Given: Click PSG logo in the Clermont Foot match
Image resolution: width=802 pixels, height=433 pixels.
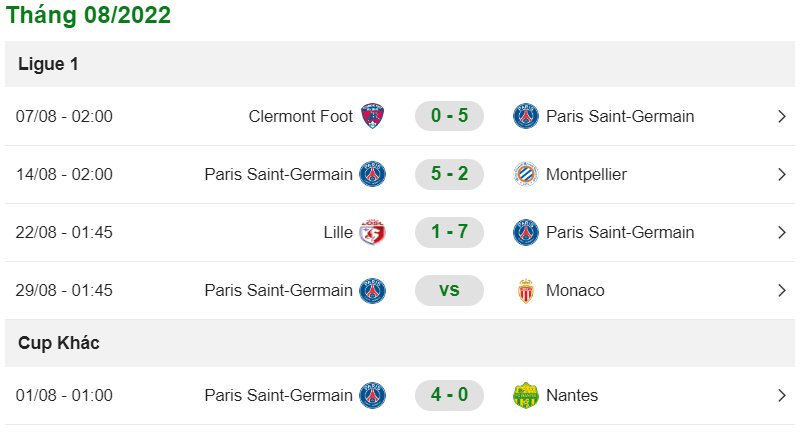Looking at the screenshot, I should tap(526, 116).
